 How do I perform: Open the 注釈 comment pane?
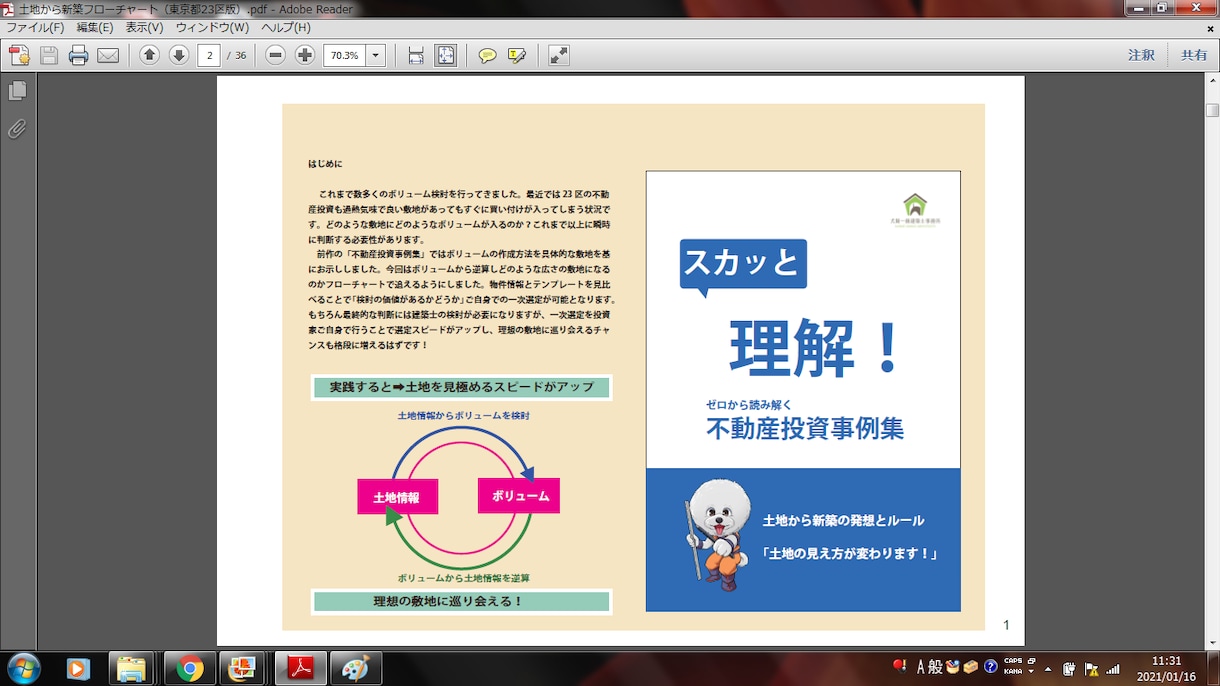[x=1141, y=56]
